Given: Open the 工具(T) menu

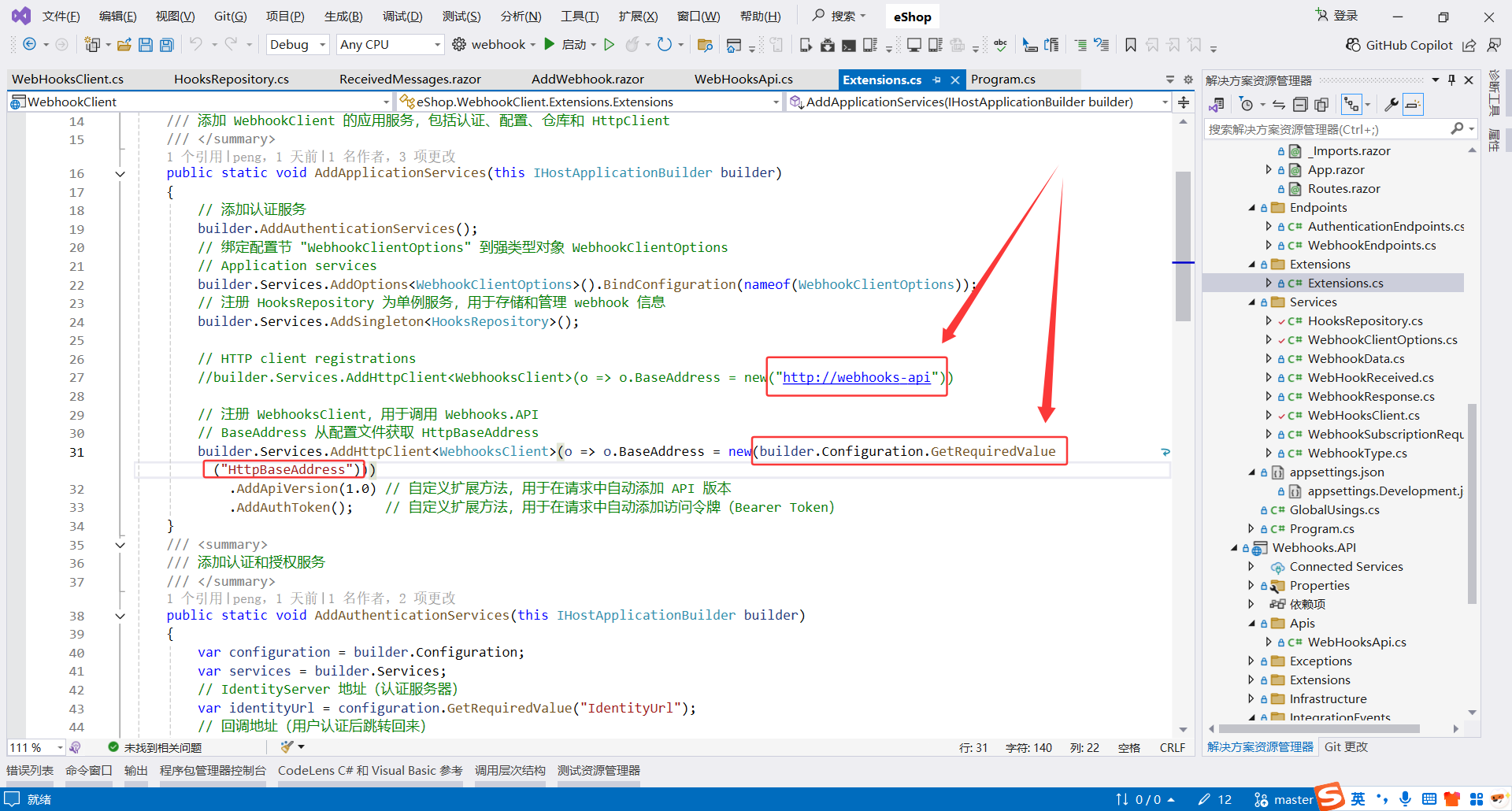Looking at the screenshot, I should click(580, 17).
